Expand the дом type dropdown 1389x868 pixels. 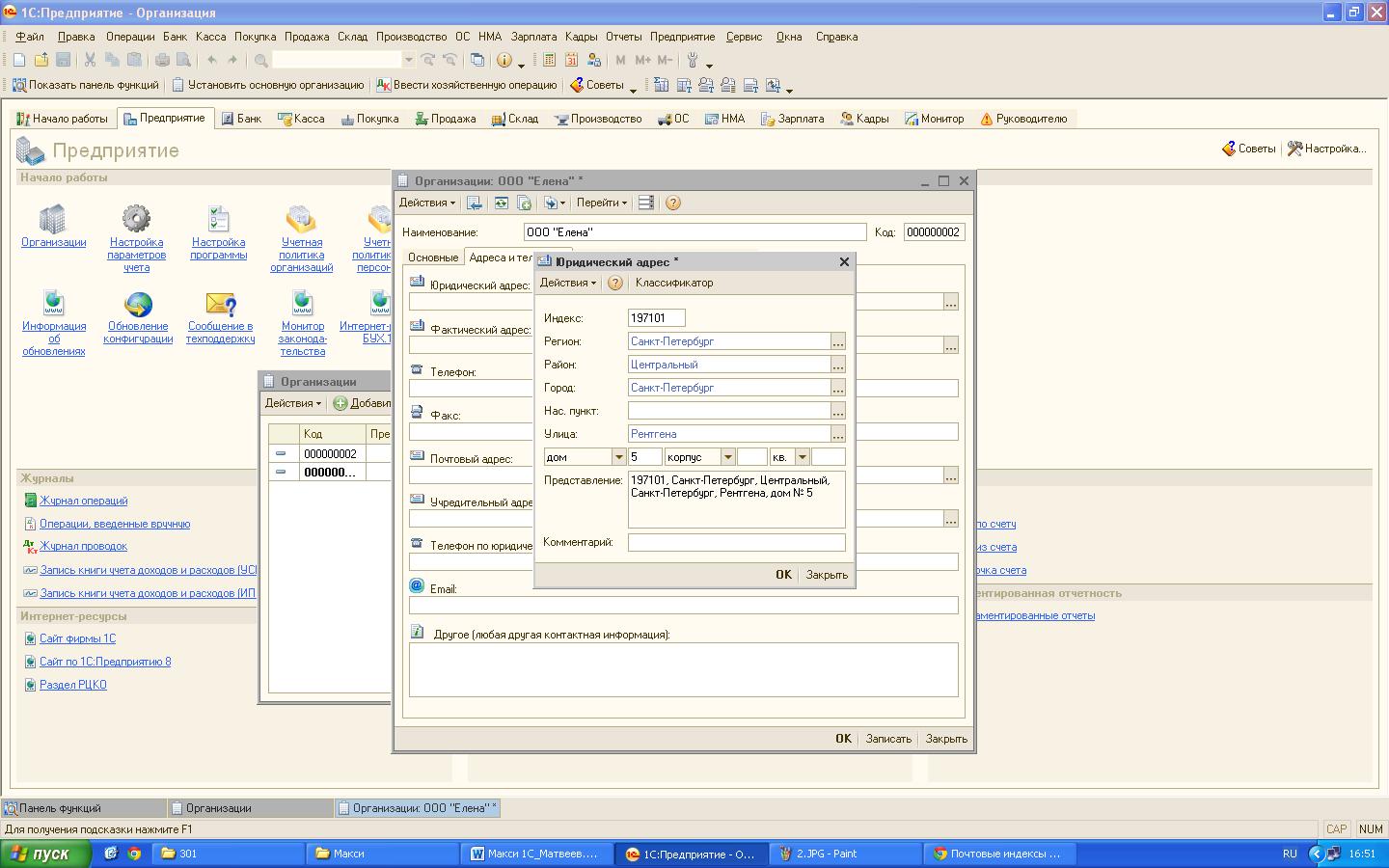tap(618, 457)
